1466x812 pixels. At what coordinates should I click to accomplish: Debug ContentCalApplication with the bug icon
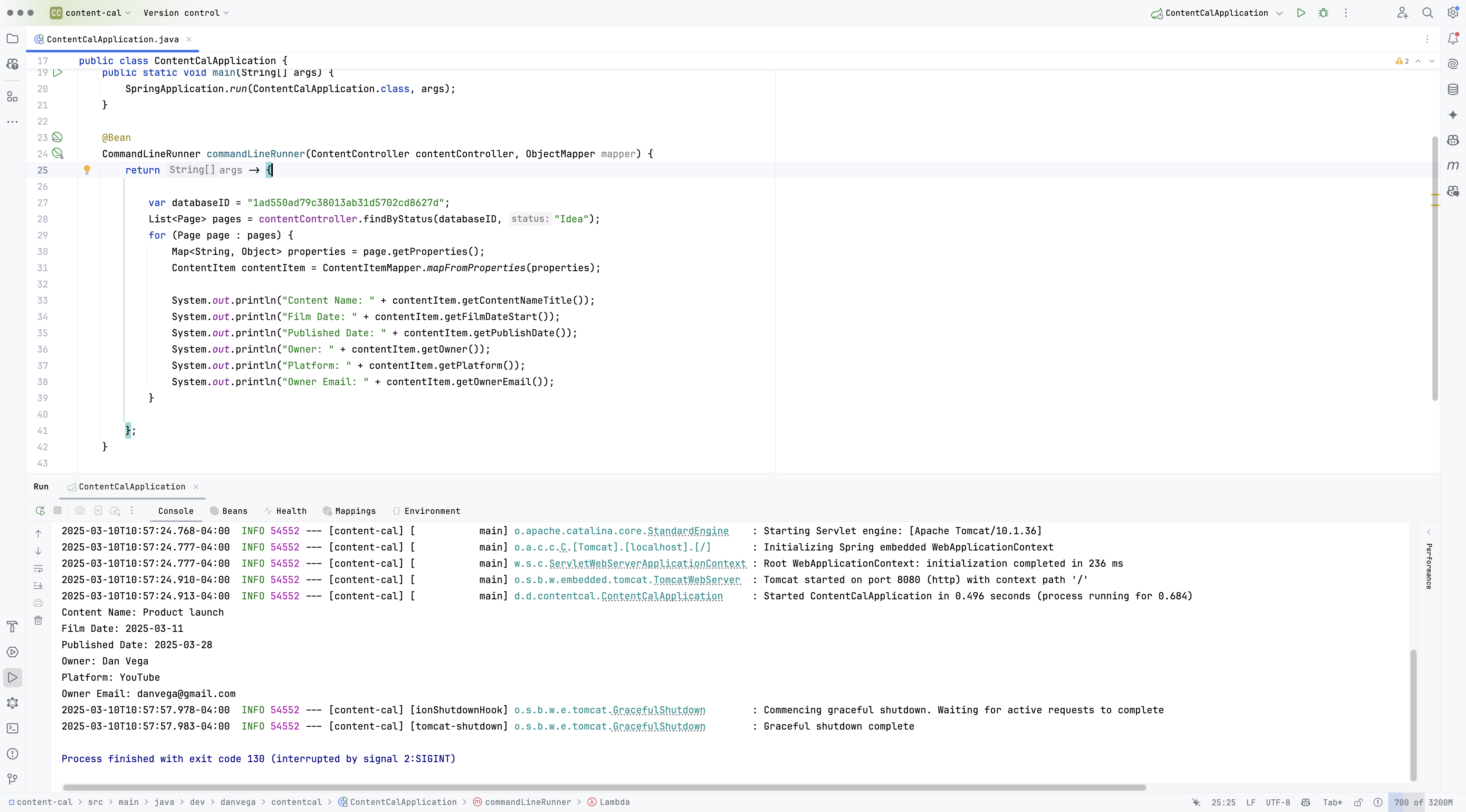[1324, 12]
